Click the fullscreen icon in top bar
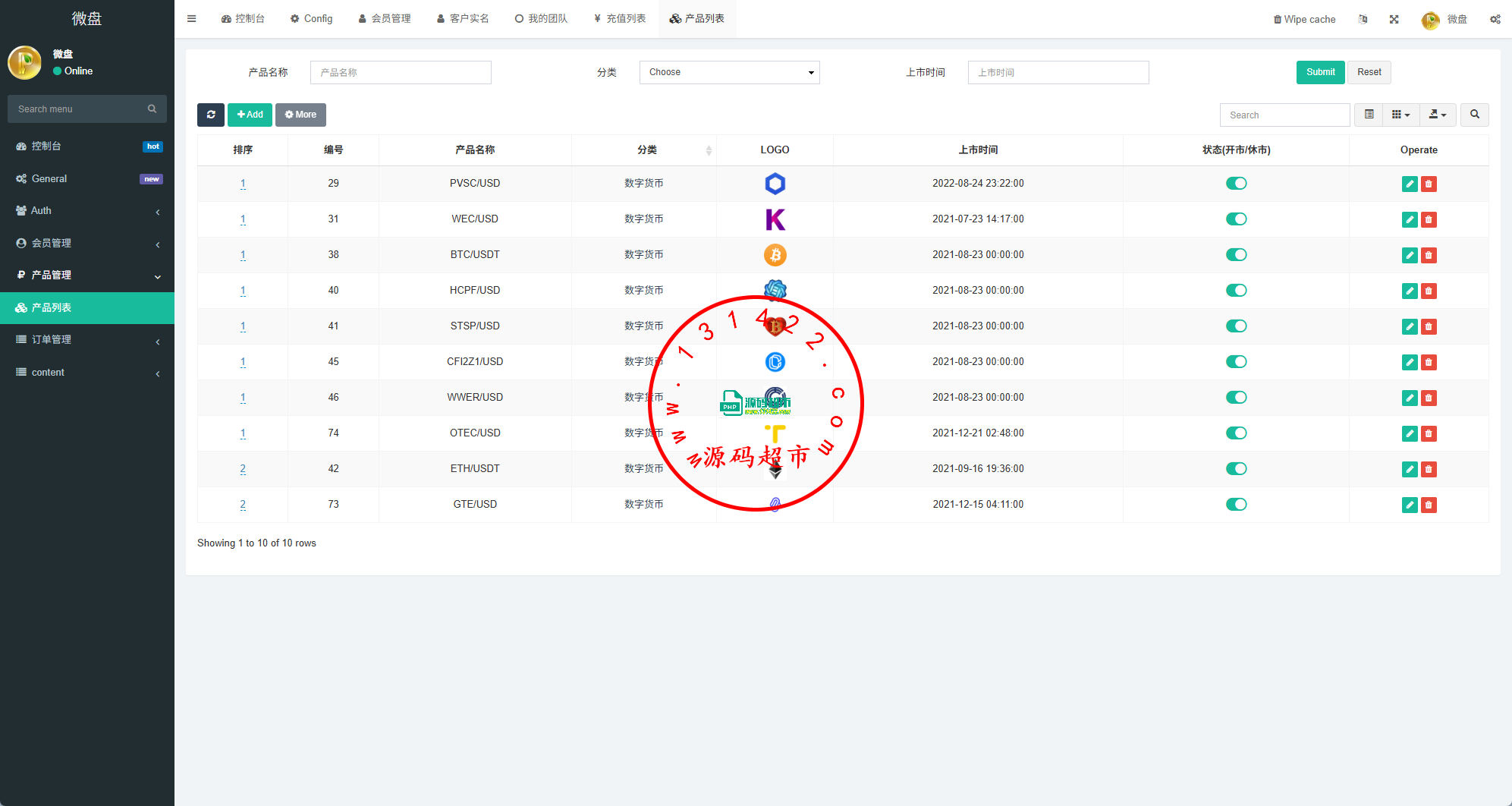This screenshot has width=1512, height=806. pos(1394,19)
